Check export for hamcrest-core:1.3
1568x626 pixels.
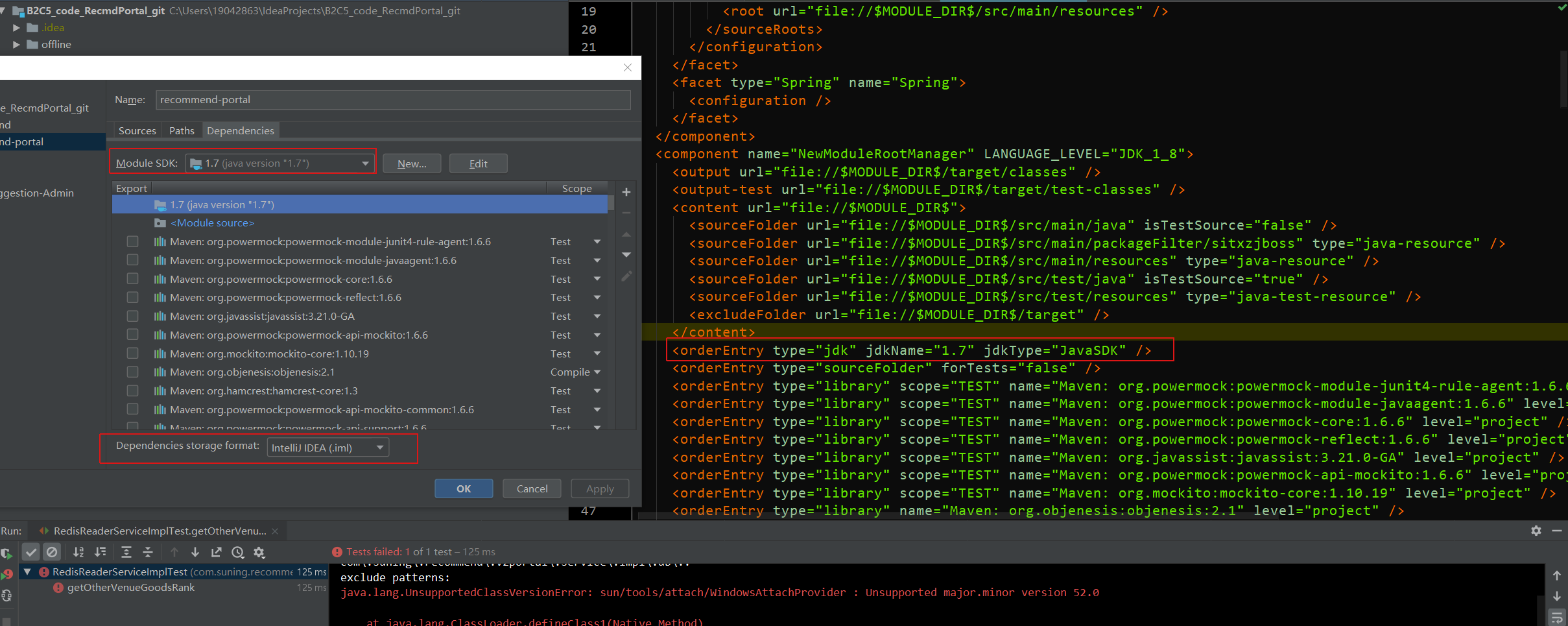(x=133, y=391)
